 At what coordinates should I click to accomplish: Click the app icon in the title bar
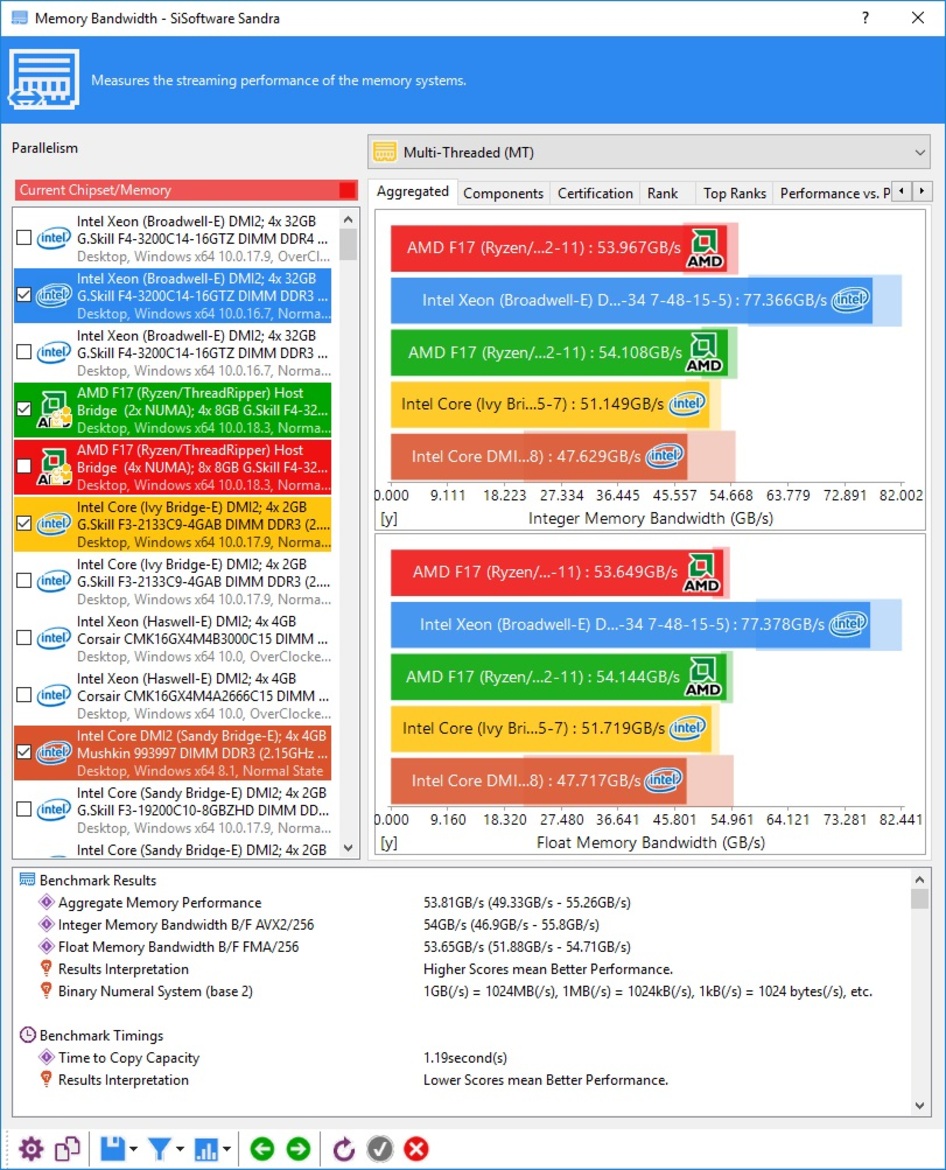(x=19, y=17)
